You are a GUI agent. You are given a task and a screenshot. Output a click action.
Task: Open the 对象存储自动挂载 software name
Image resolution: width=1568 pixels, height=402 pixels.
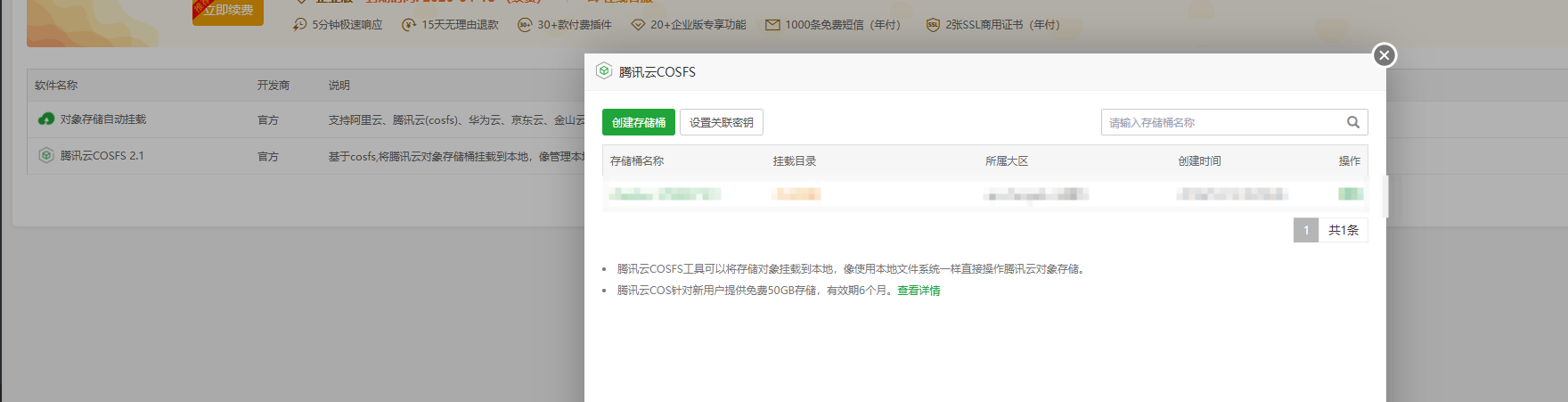[x=103, y=119]
